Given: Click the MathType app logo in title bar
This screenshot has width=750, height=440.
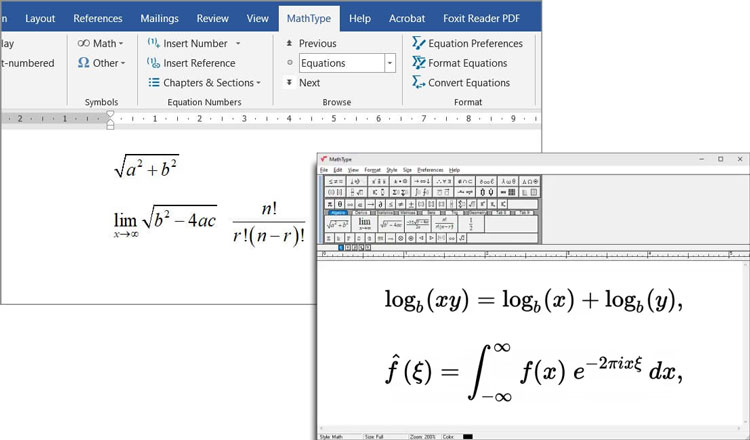Looking at the screenshot, I should [324, 159].
